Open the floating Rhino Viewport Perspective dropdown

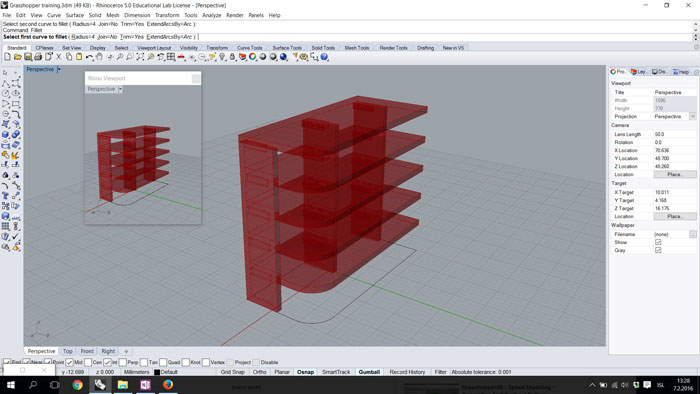click(121, 89)
